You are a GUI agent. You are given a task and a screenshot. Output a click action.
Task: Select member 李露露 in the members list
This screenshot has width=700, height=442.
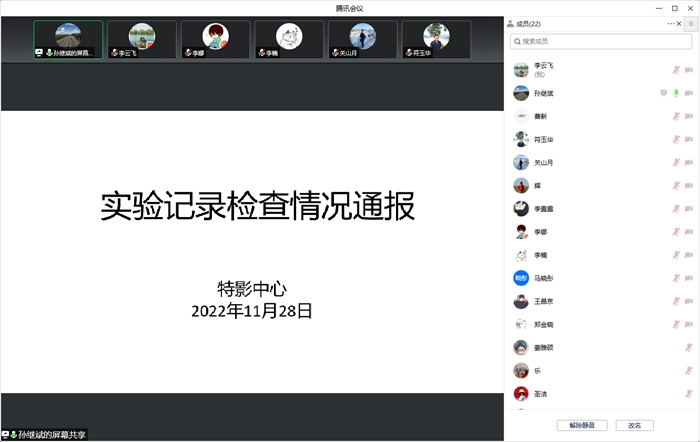coord(543,208)
